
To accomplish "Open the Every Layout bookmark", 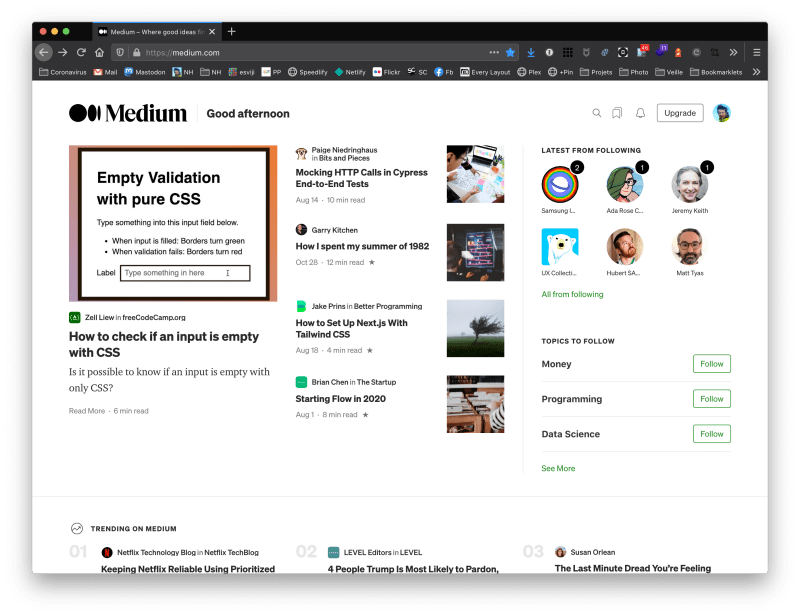I will (485, 72).
